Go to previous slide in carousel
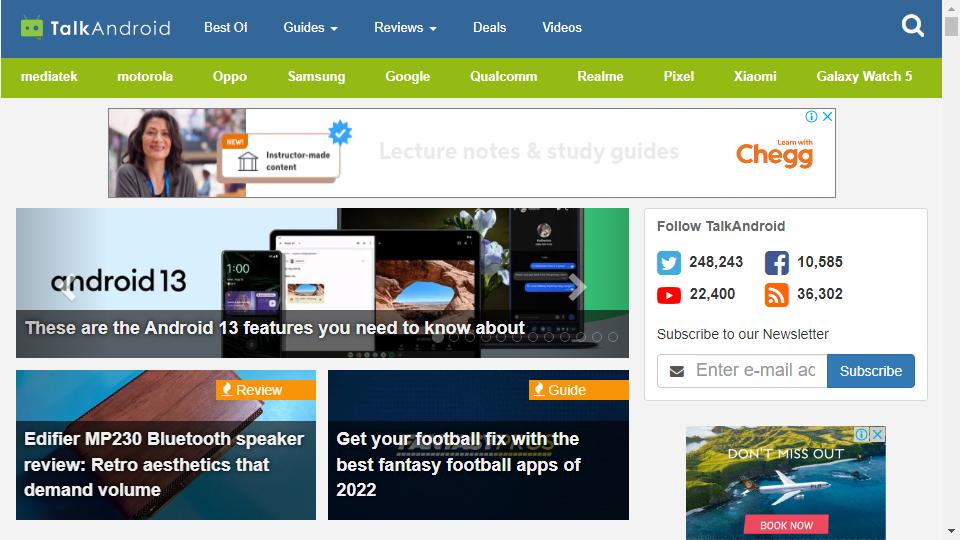Screen dimensions: 960x540 pyautogui.click(x=68, y=287)
